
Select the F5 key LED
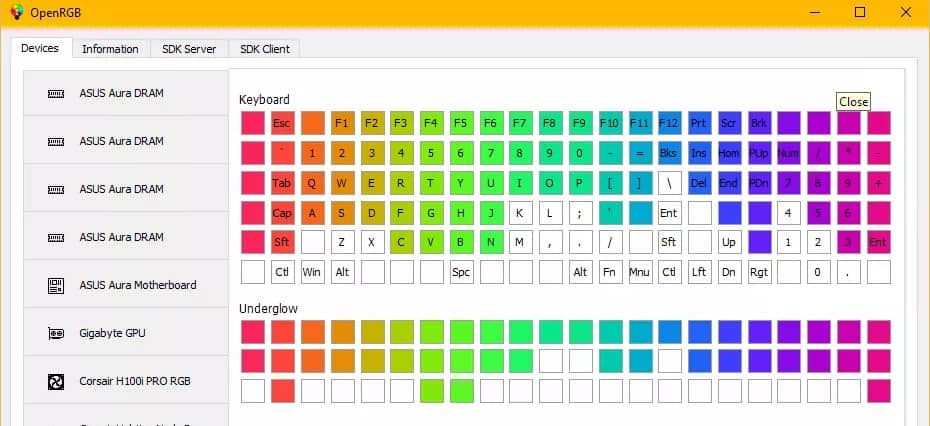coord(461,123)
